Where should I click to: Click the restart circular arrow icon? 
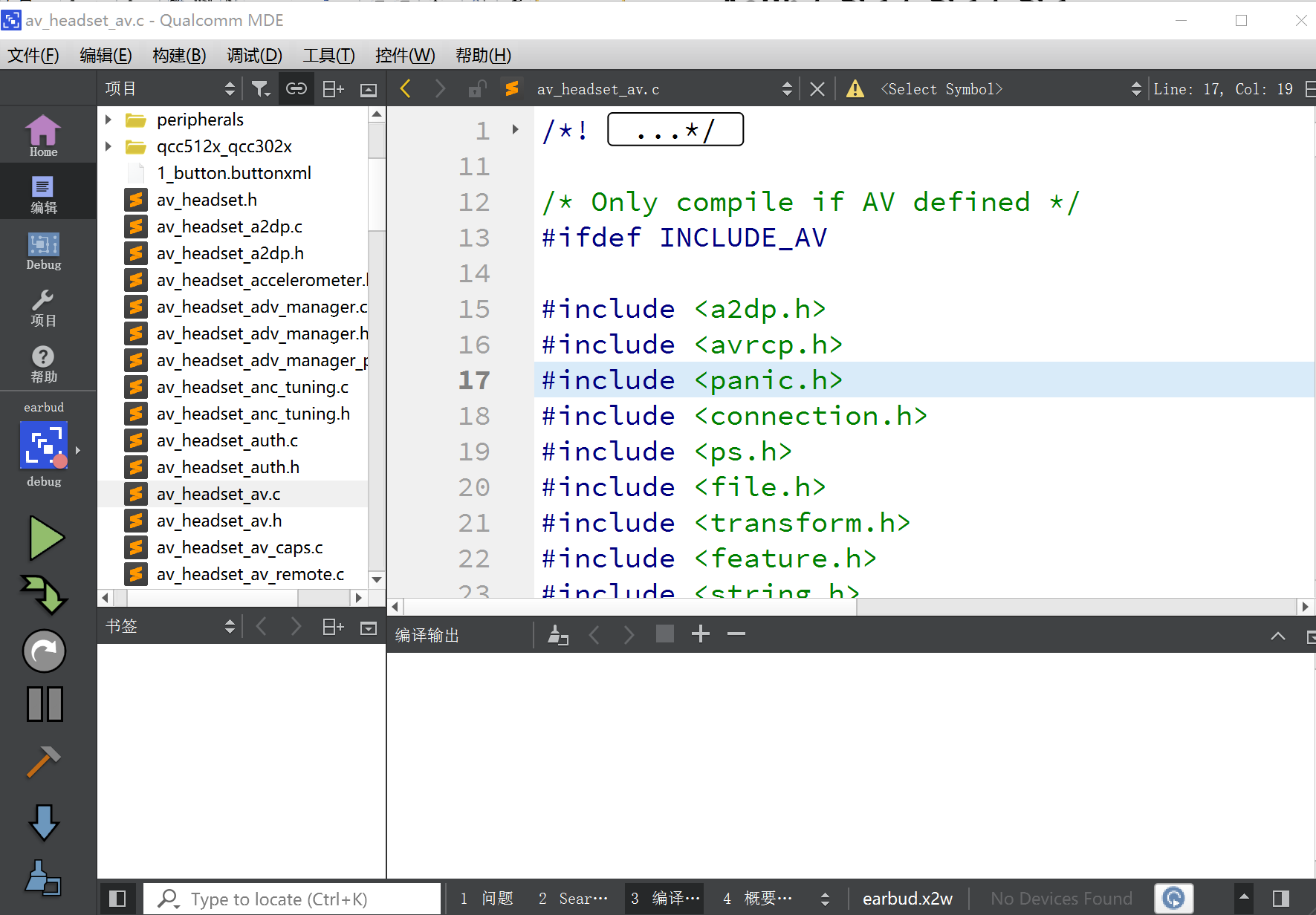[x=45, y=651]
